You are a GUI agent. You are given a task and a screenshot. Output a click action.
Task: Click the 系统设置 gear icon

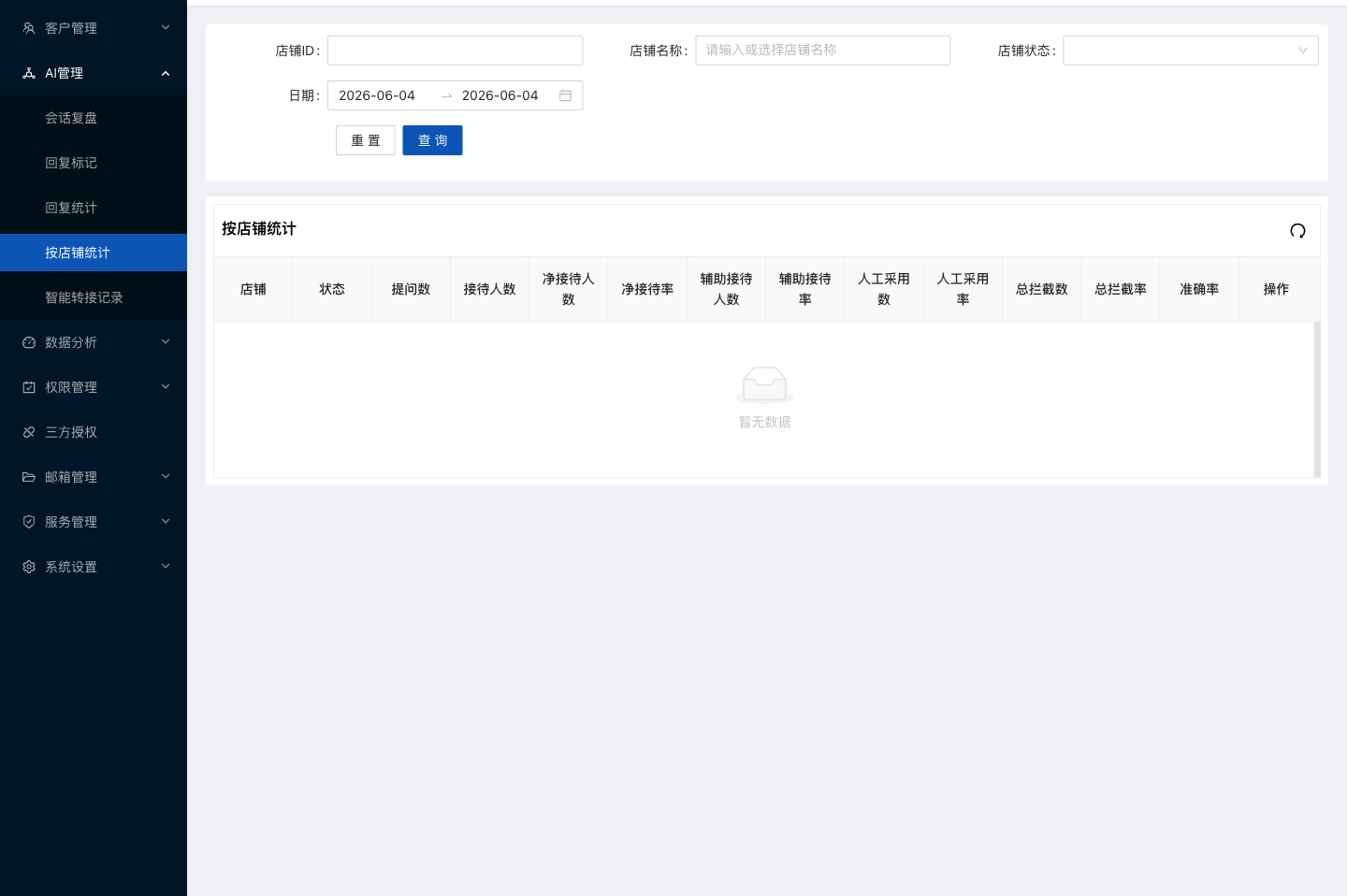29,567
